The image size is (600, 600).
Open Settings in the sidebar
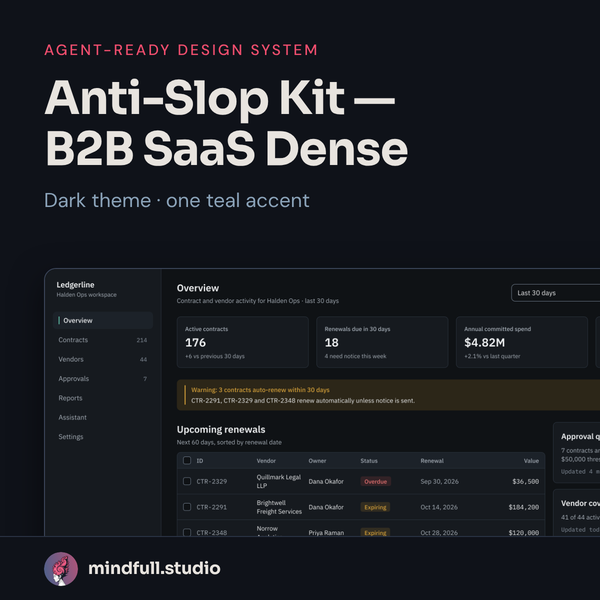point(103,437)
